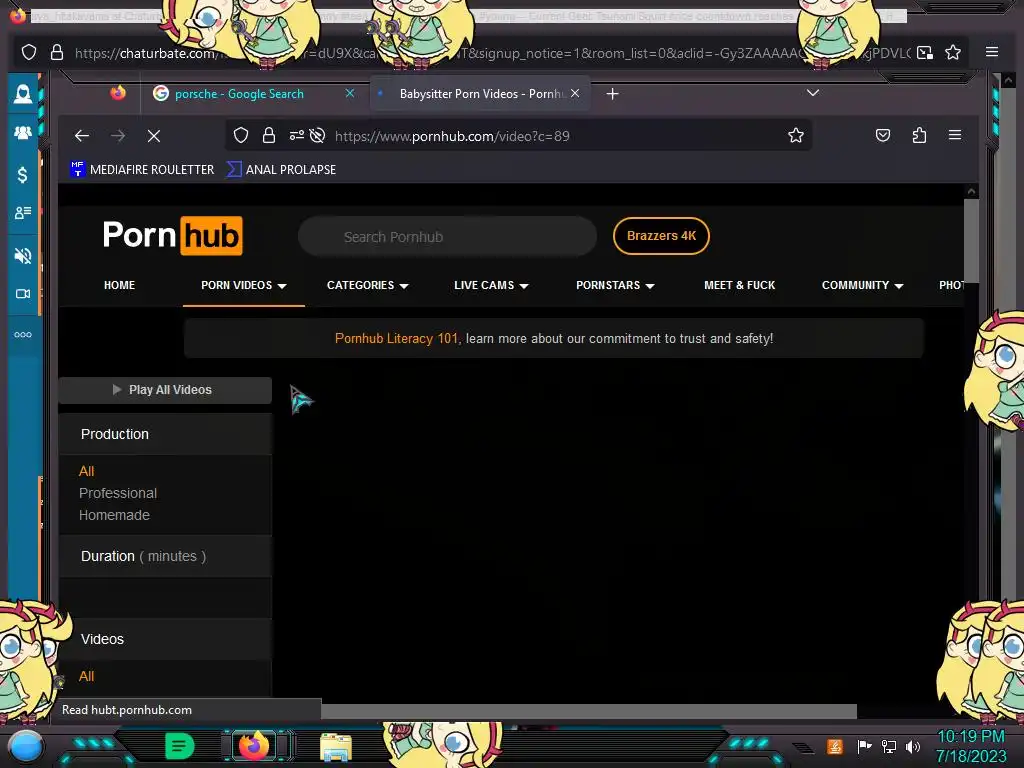Click the back arrow in the inner Firefox toolbar
This screenshot has width=1024, height=768.
(x=82, y=136)
